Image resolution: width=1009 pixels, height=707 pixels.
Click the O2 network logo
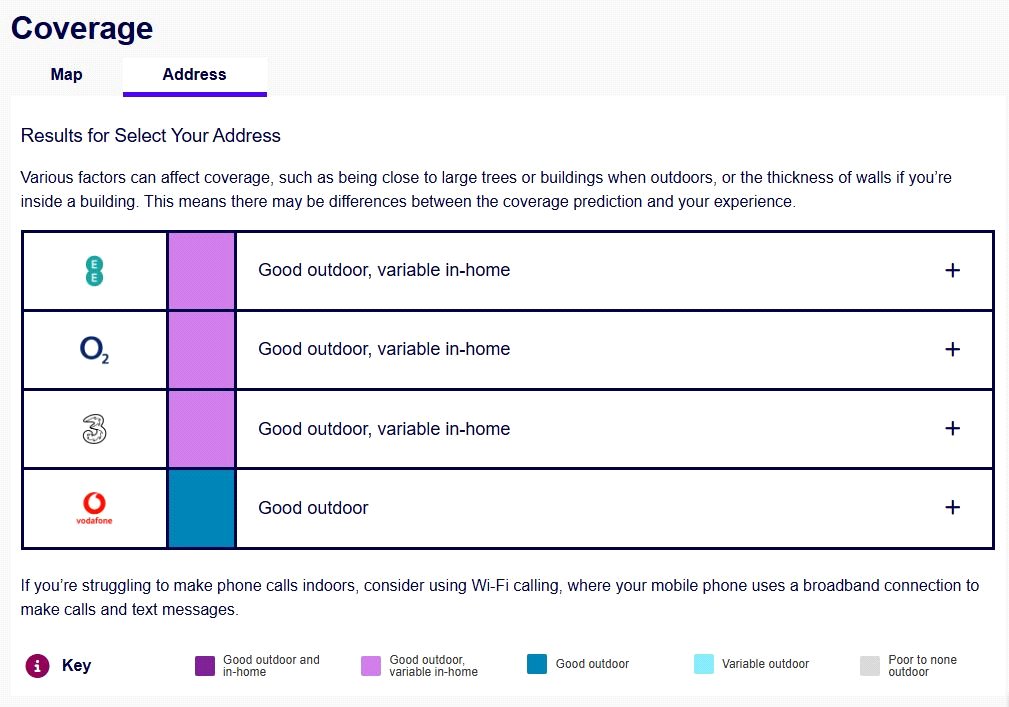[94, 350]
